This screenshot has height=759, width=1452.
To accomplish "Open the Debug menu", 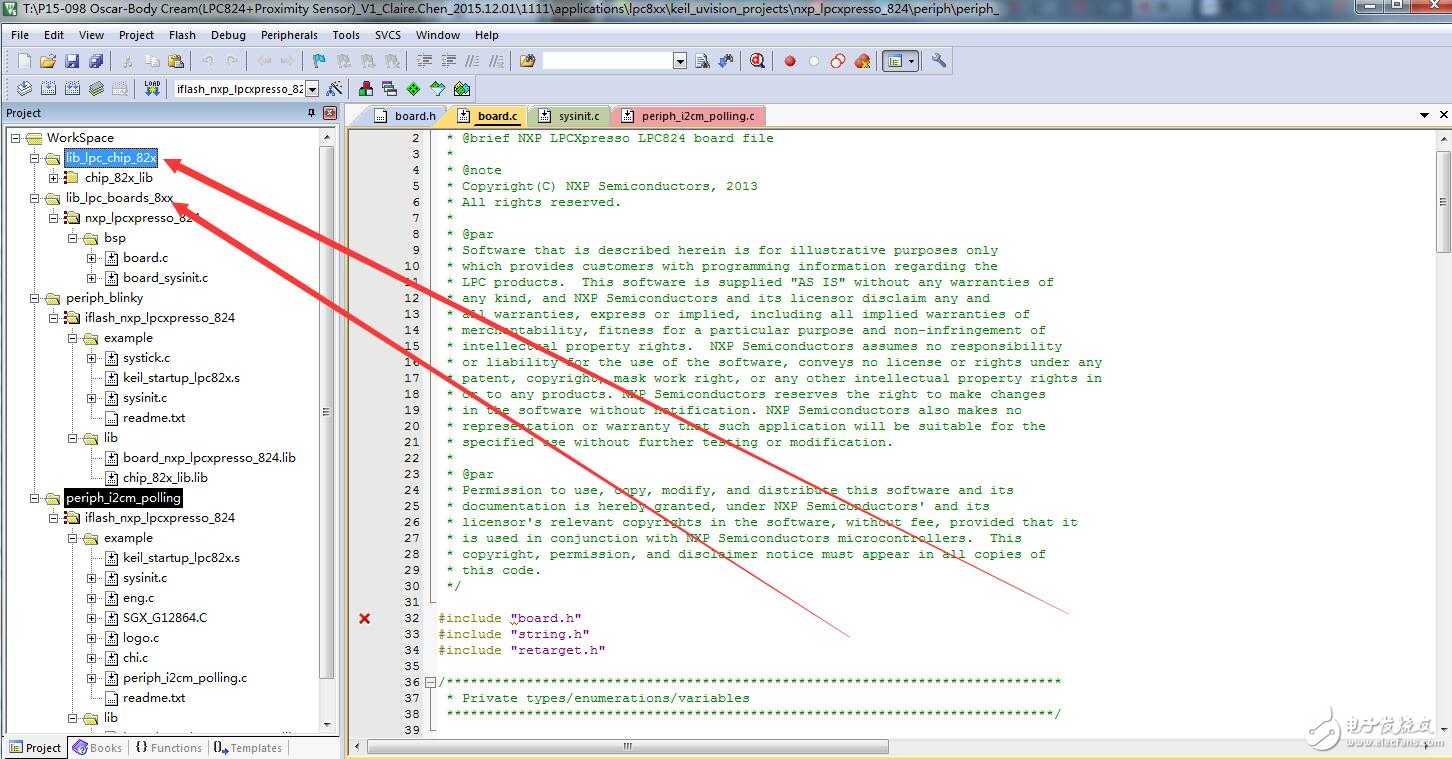I will [x=228, y=35].
